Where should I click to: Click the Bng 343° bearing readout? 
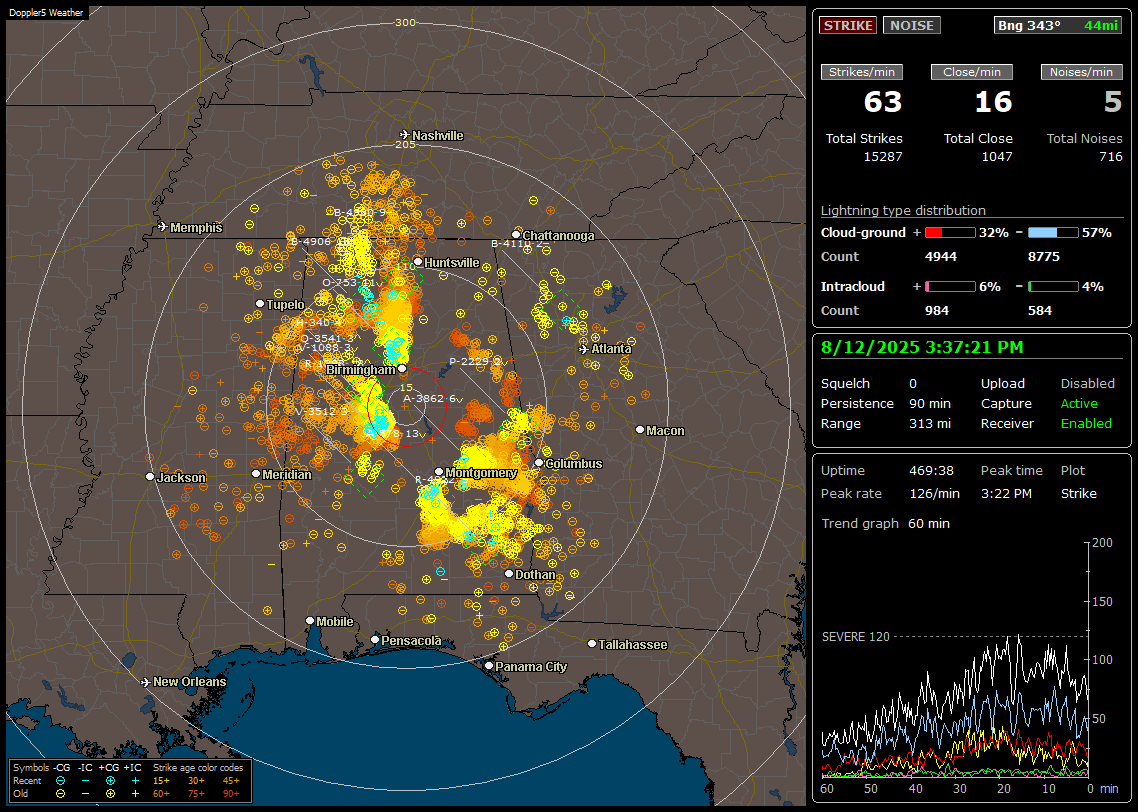pos(1028,25)
